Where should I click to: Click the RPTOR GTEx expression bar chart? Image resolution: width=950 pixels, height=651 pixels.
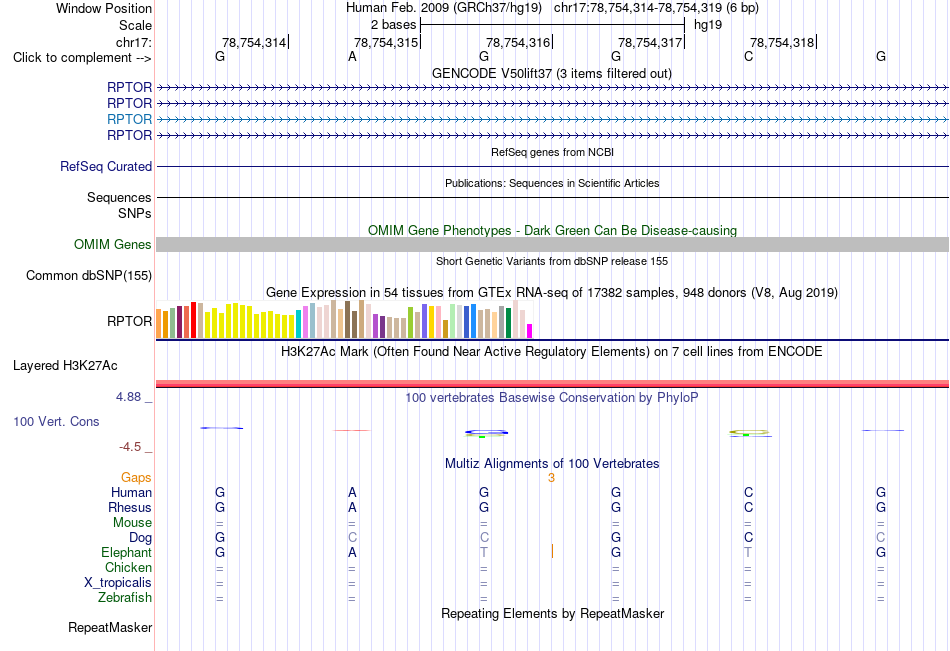pyautogui.click(x=344, y=319)
